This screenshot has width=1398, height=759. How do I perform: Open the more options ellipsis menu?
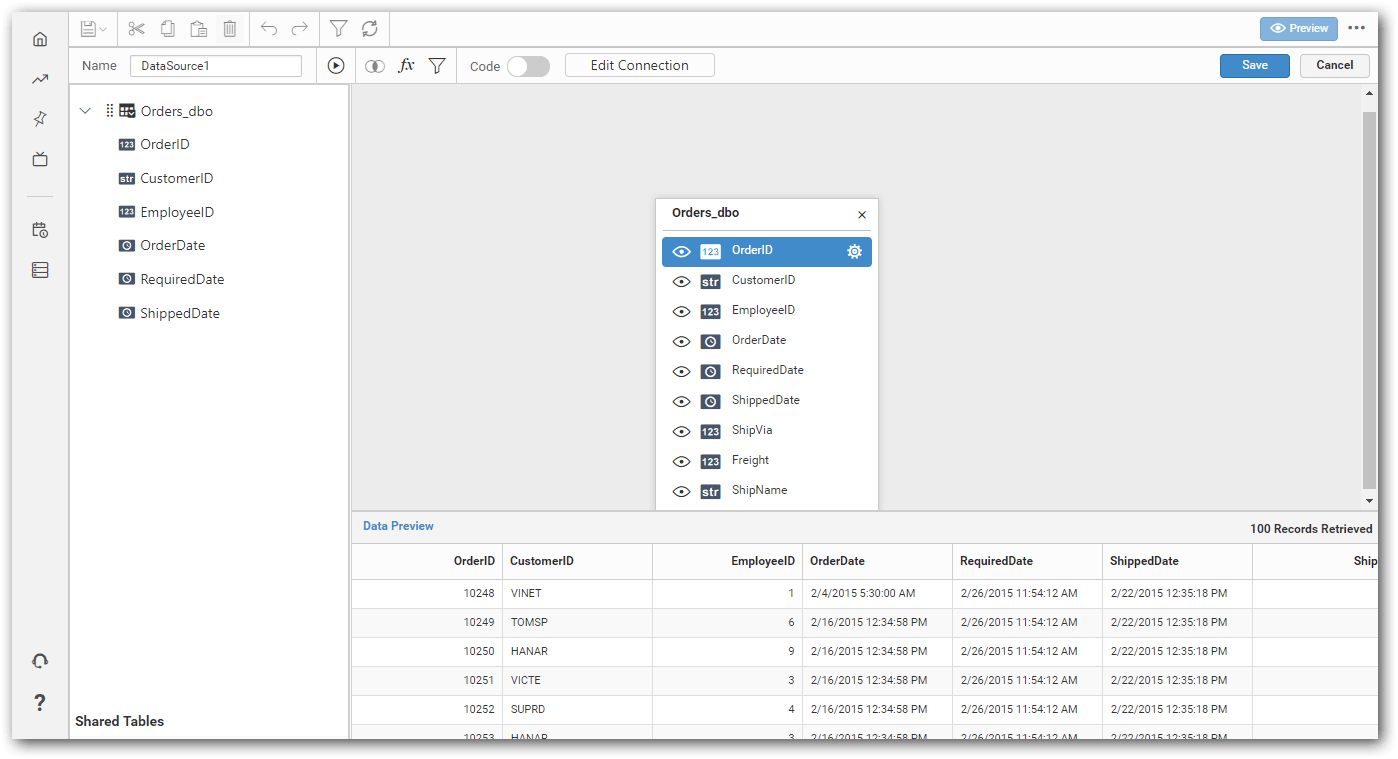1356,28
